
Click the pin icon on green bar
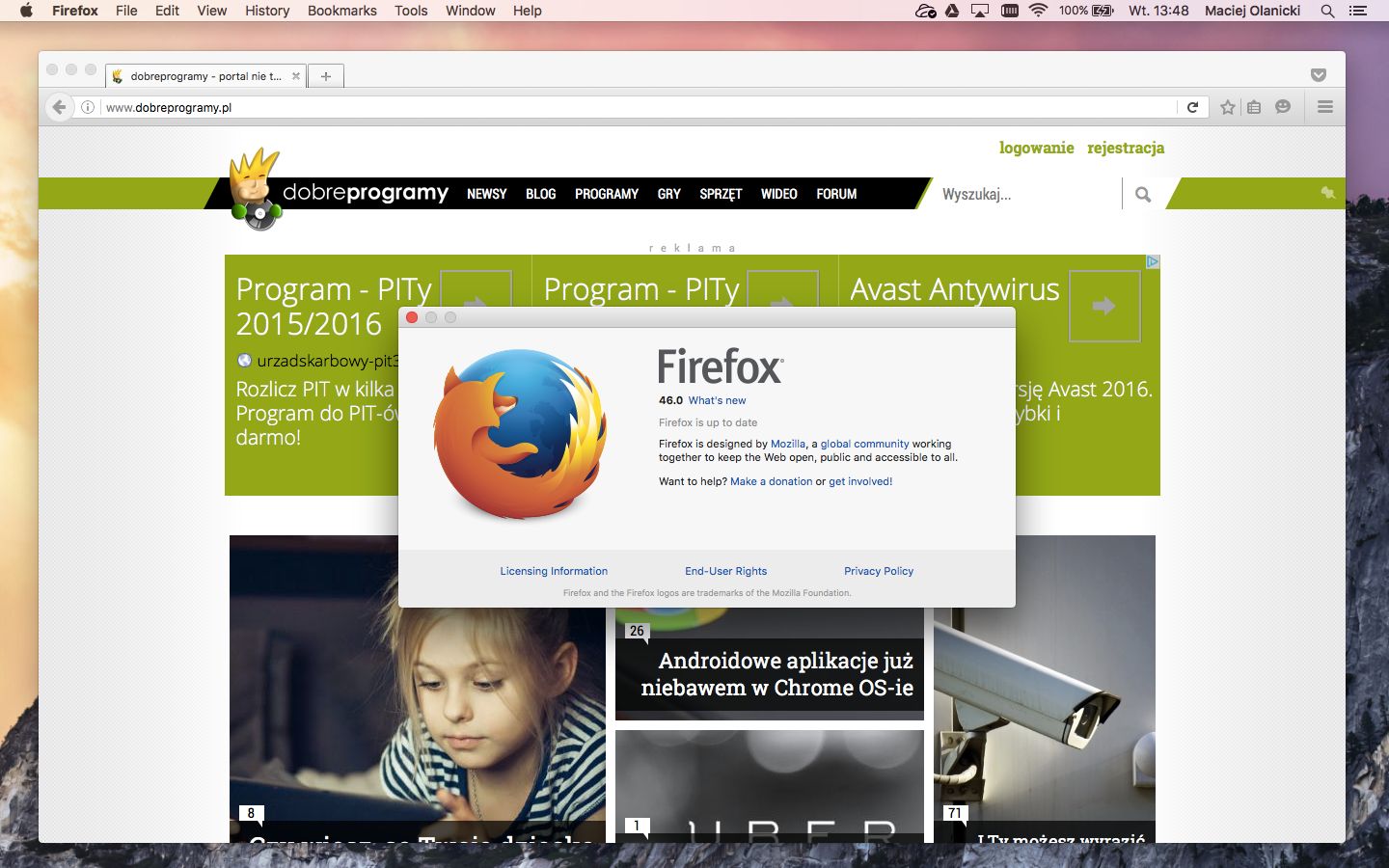coord(1328,193)
